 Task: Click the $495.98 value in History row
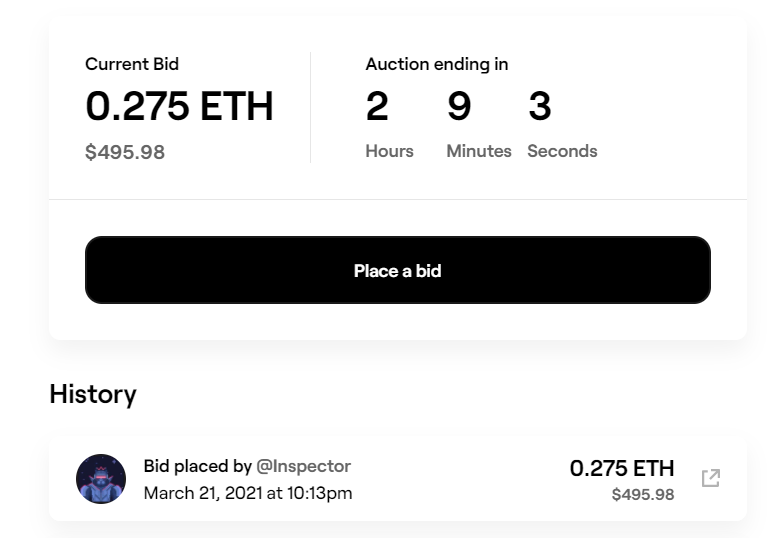(x=643, y=495)
